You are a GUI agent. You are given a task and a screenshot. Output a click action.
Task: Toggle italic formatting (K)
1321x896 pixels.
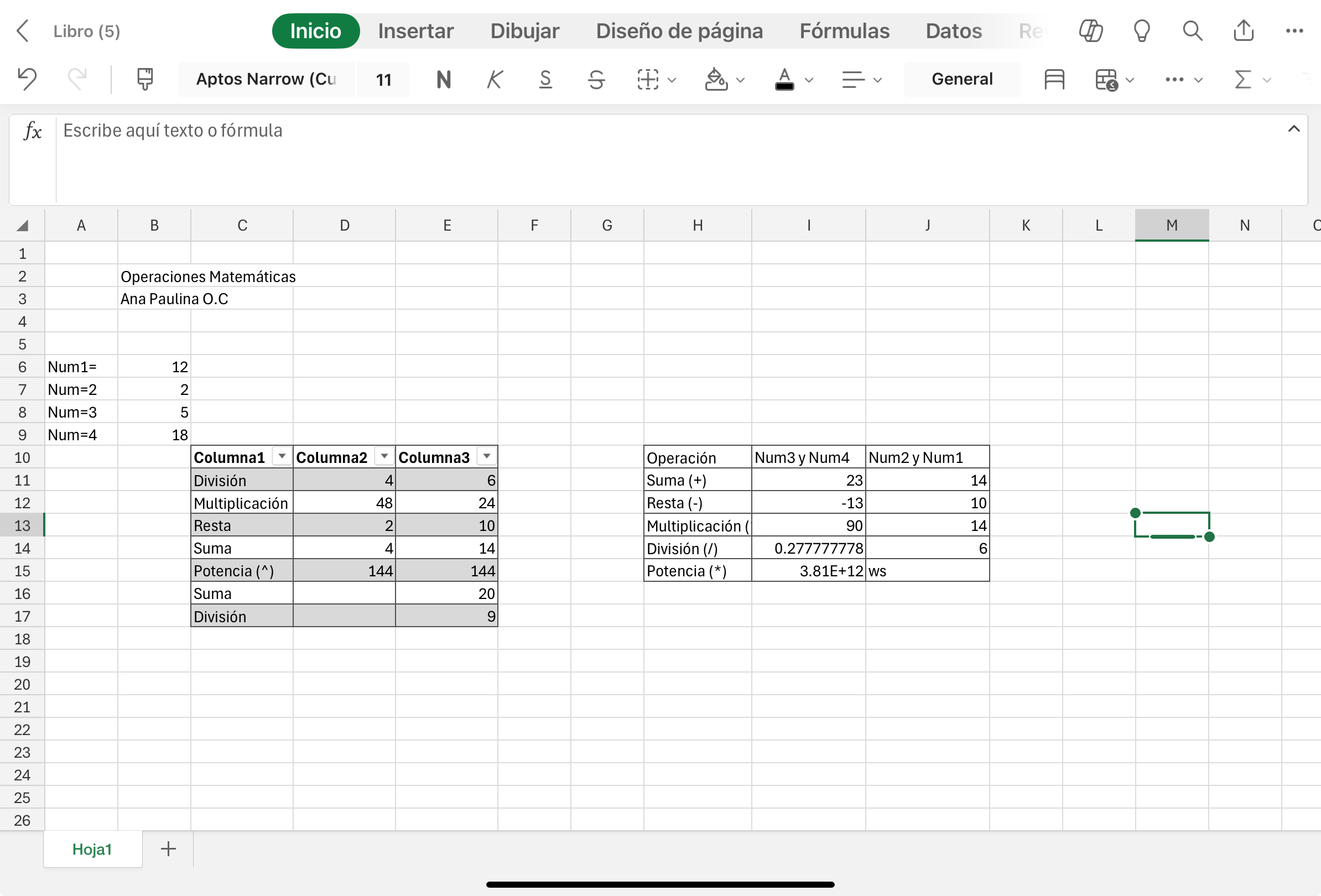coord(495,79)
